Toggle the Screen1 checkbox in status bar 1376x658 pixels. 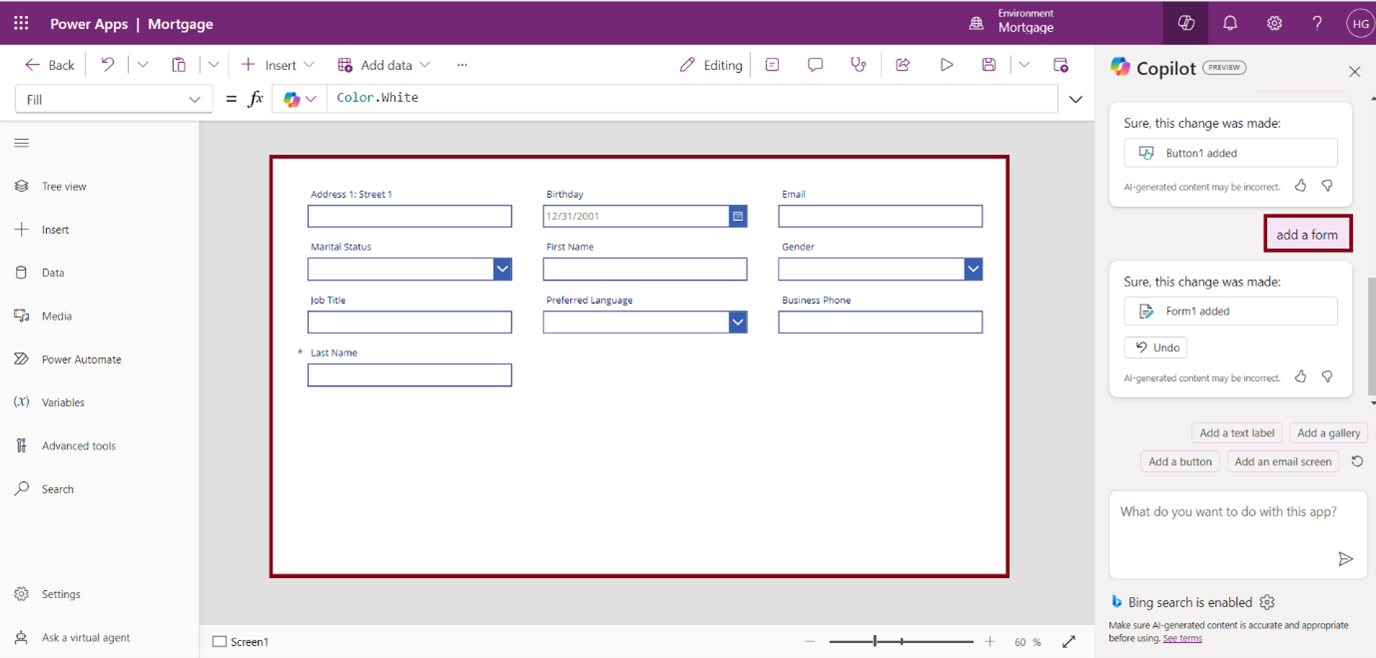coord(219,642)
